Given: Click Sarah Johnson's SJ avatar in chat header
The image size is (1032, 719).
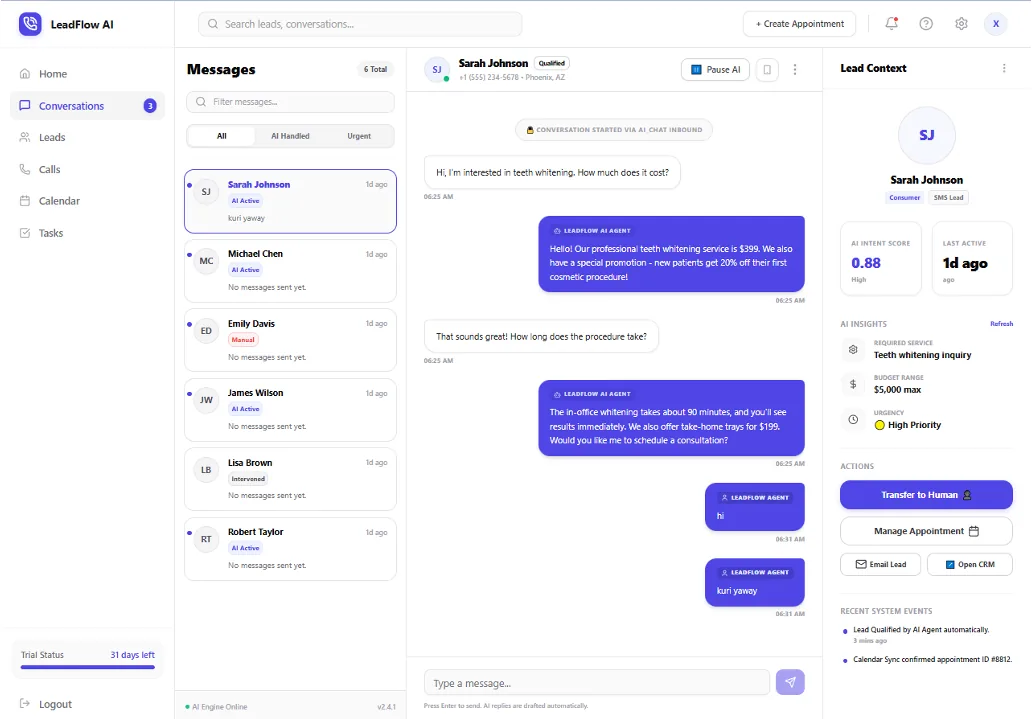Looking at the screenshot, I should pyautogui.click(x=437, y=69).
